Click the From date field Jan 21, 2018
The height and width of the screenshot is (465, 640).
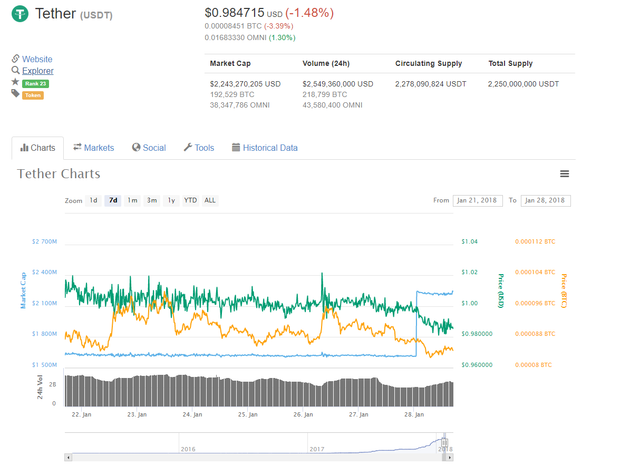478,200
